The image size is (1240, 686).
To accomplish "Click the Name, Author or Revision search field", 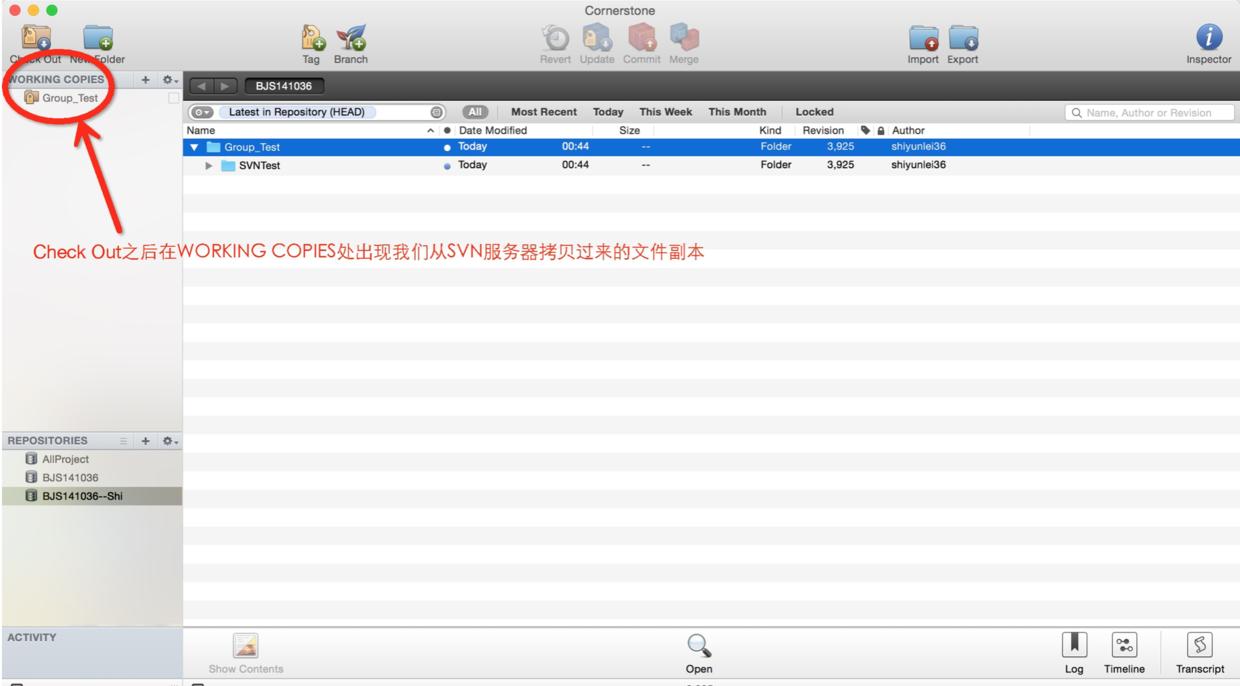I will click(x=1148, y=111).
